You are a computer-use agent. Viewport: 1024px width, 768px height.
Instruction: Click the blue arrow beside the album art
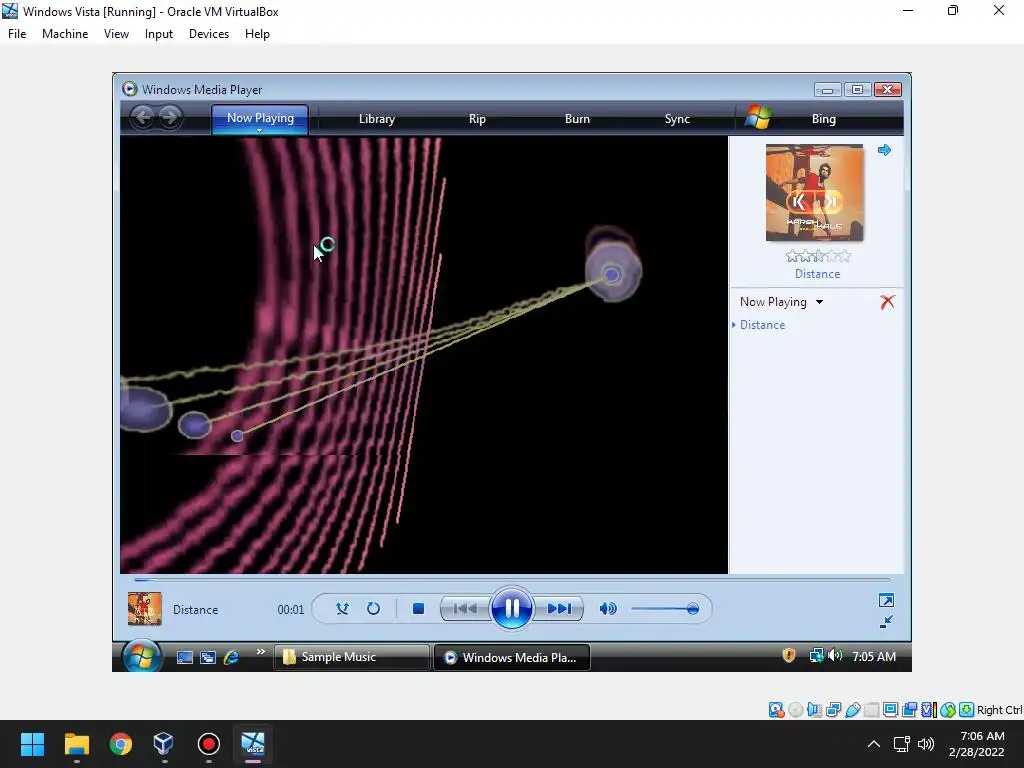[x=884, y=150]
